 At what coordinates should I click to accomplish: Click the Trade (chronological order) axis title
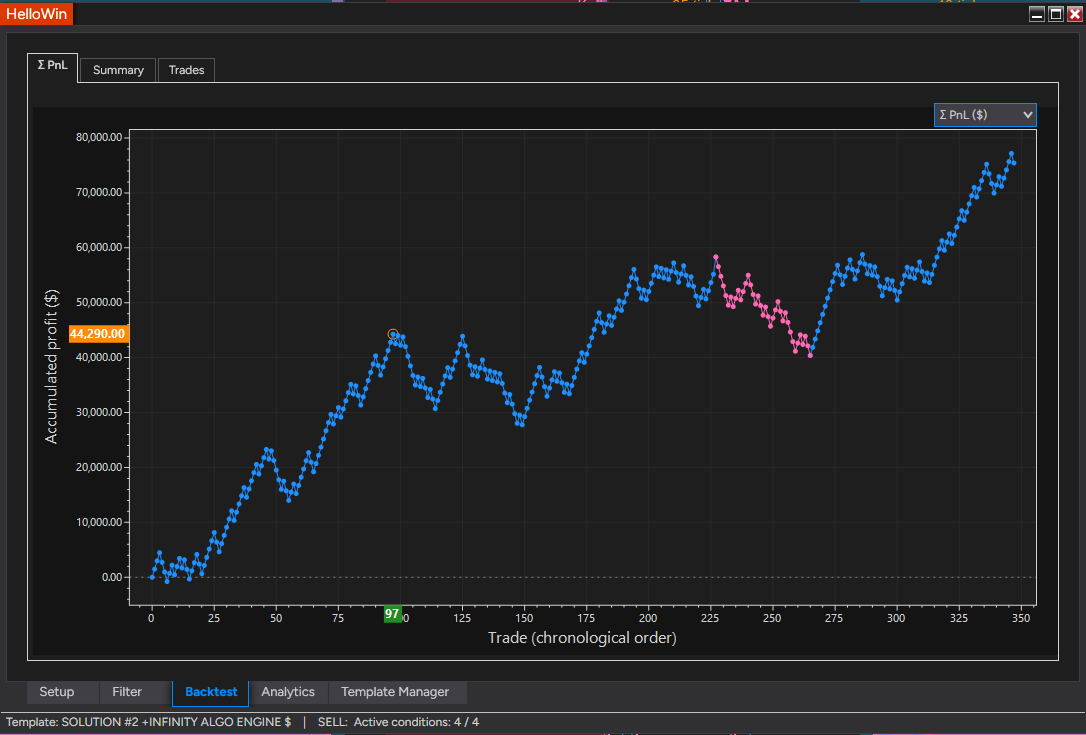[x=582, y=638]
